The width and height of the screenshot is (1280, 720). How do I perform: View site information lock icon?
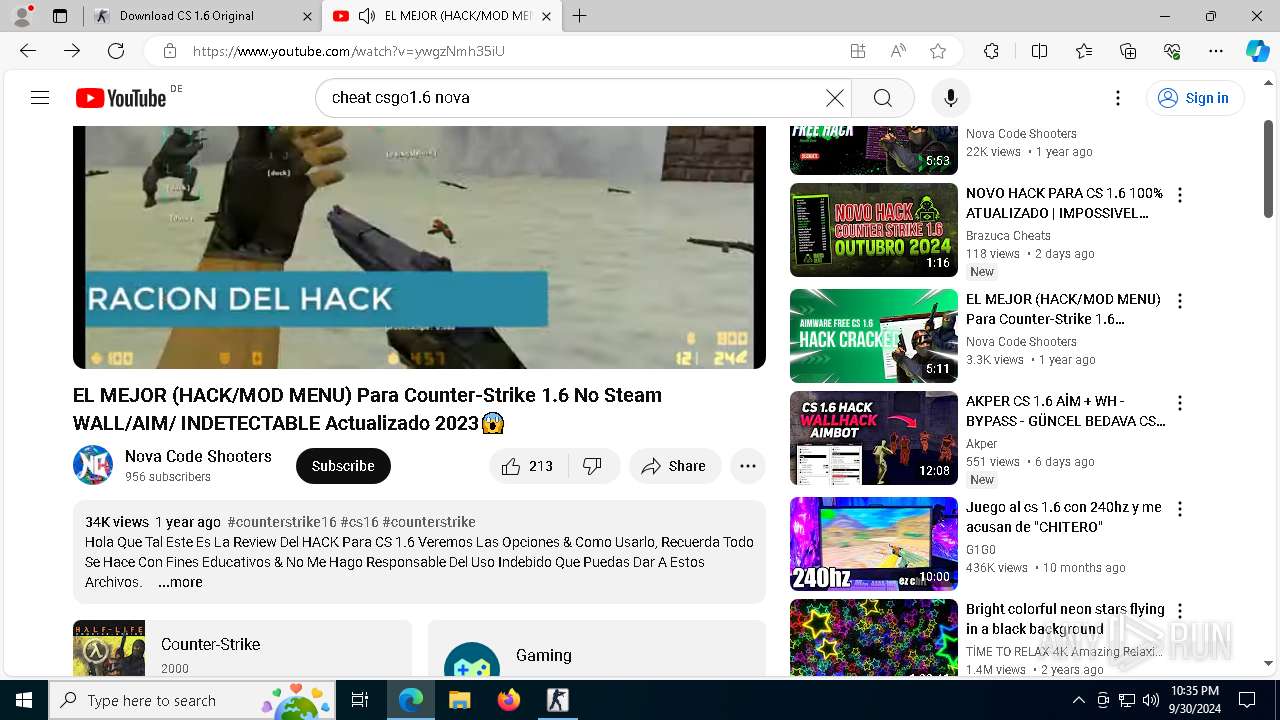click(x=170, y=51)
